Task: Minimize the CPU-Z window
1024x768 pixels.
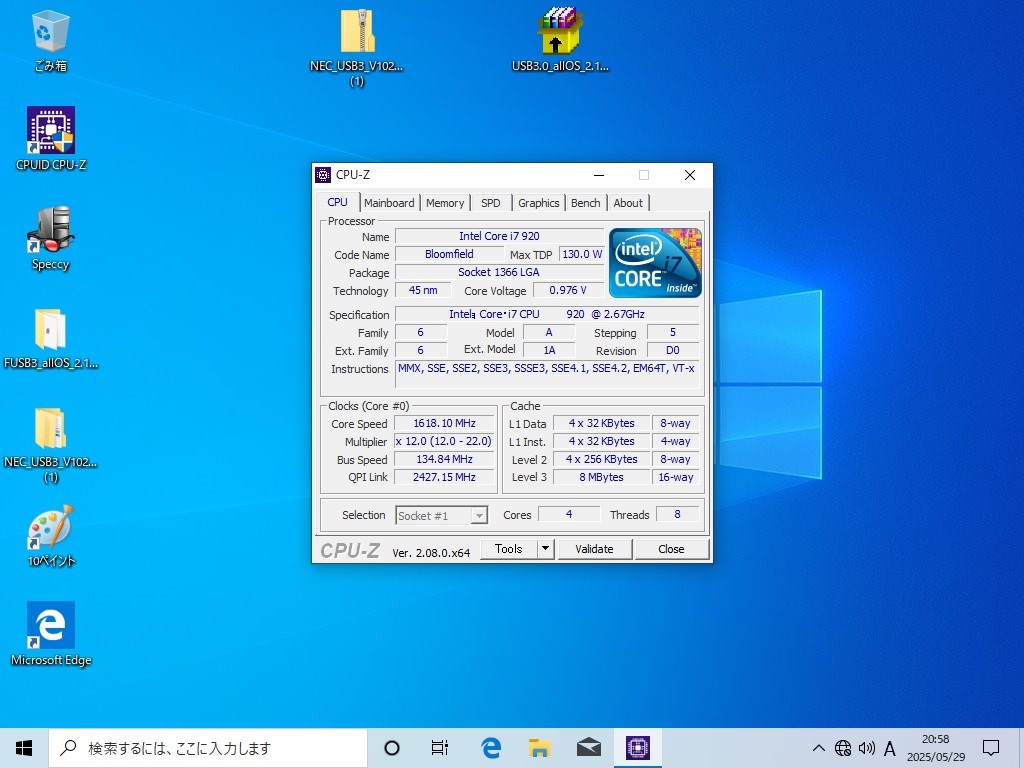Action: click(x=599, y=175)
